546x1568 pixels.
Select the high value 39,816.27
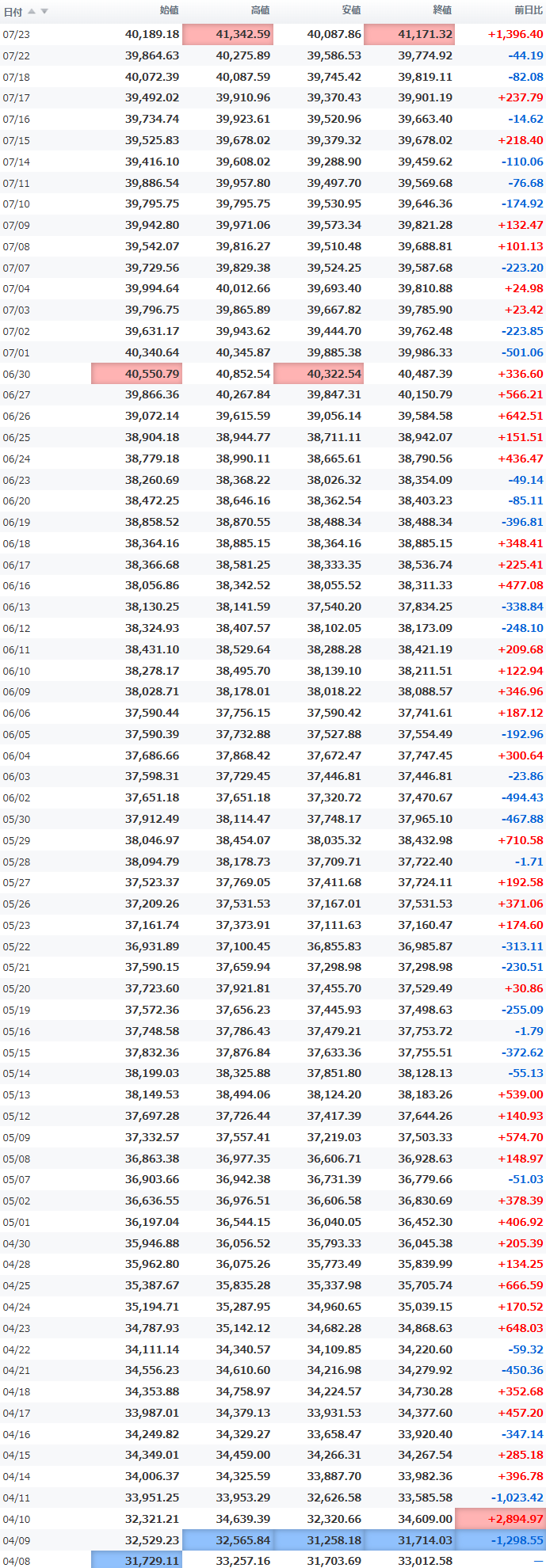point(243,246)
